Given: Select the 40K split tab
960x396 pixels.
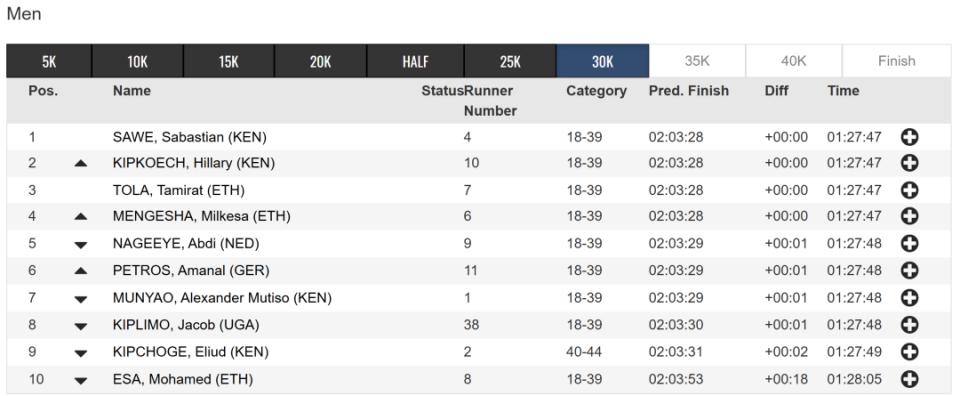Looking at the screenshot, I should [793, 61].
